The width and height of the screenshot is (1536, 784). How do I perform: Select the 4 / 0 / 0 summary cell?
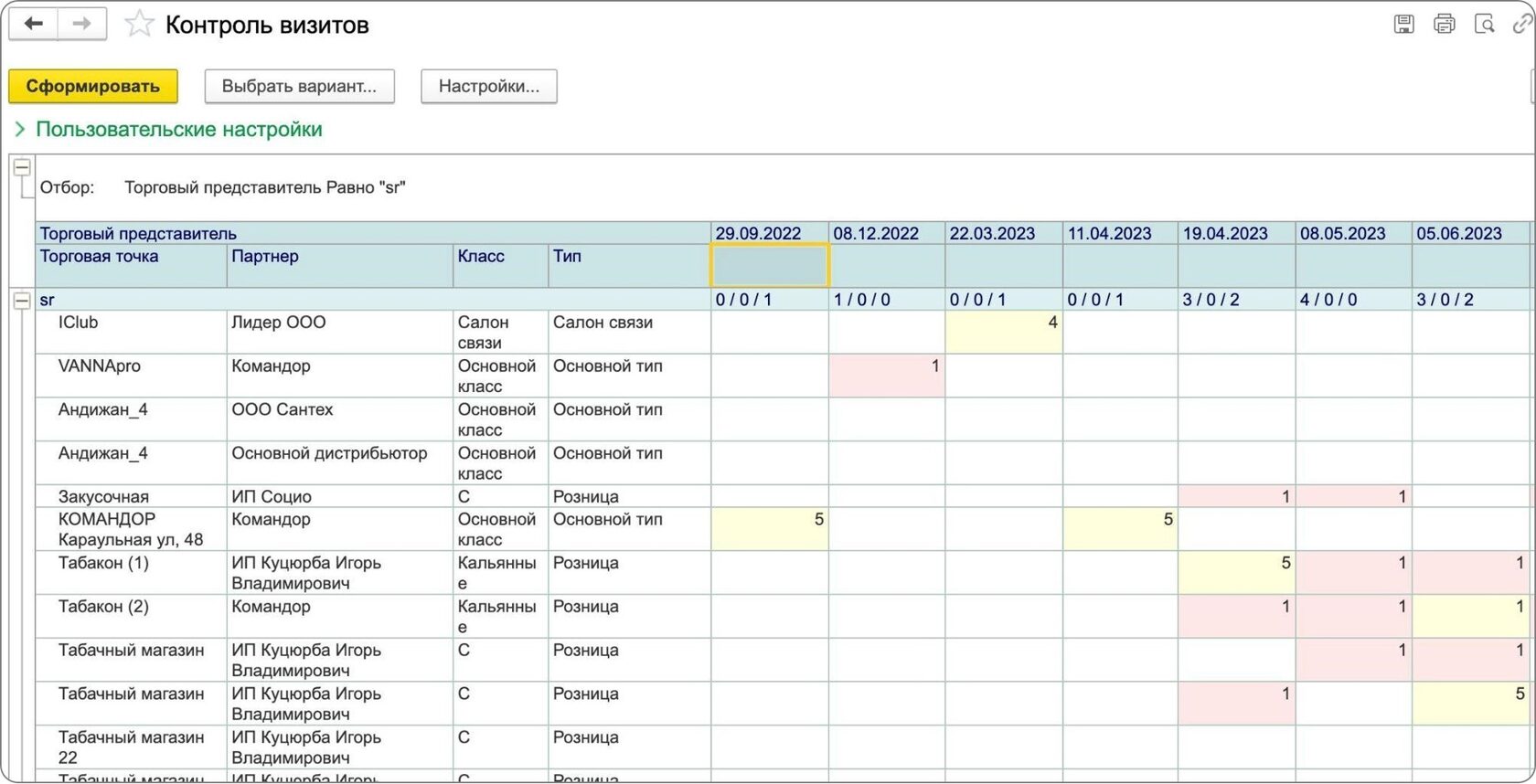(1354, 300)
